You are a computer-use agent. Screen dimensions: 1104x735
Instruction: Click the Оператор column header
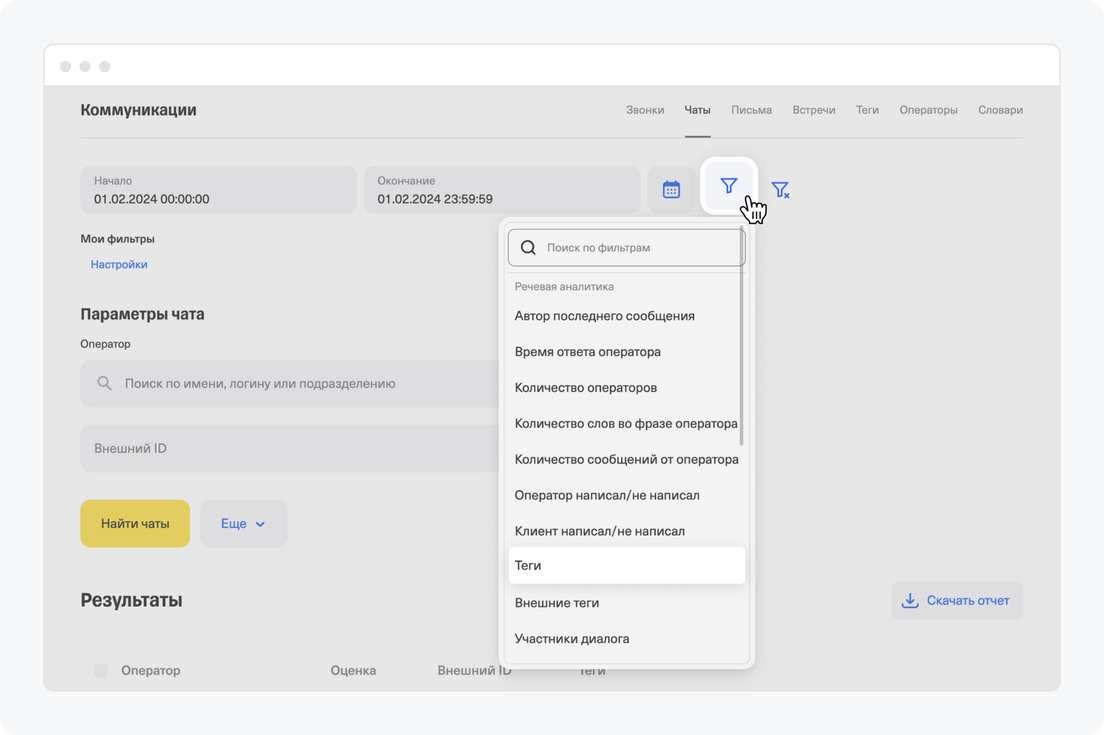tap(151, 671)
